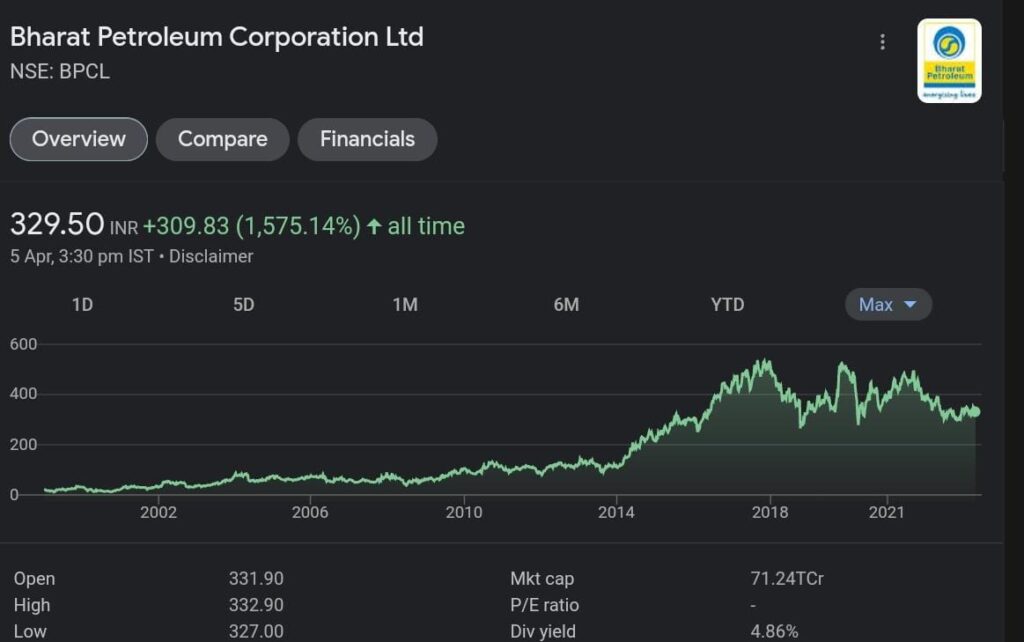
Task: Select the 1M time range
Action: [405, 304]
